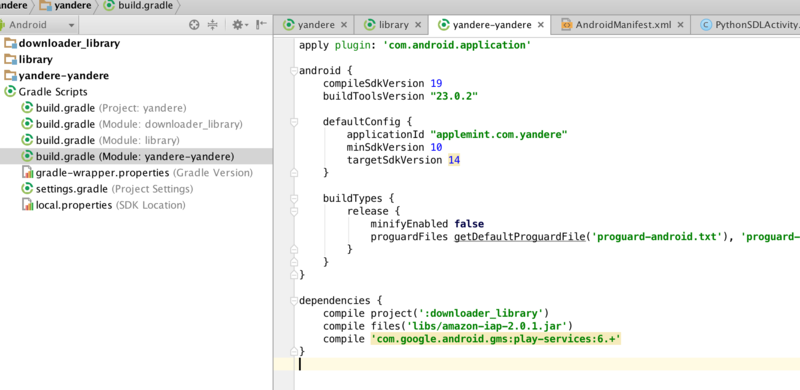Click the downloader_library folder icon
800x390 pixels.
pos(10,43)
